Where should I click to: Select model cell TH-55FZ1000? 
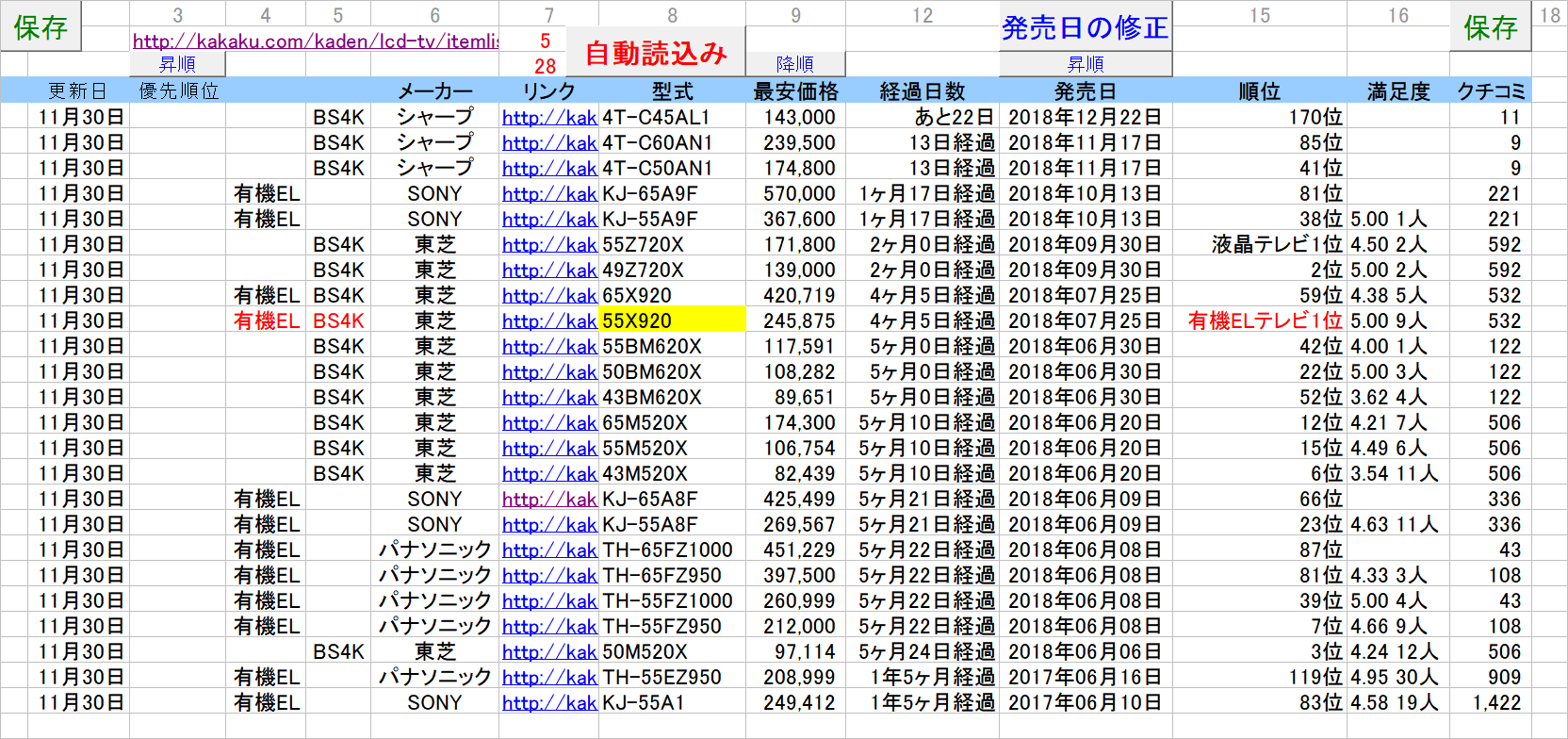click(x=672, y=600)
